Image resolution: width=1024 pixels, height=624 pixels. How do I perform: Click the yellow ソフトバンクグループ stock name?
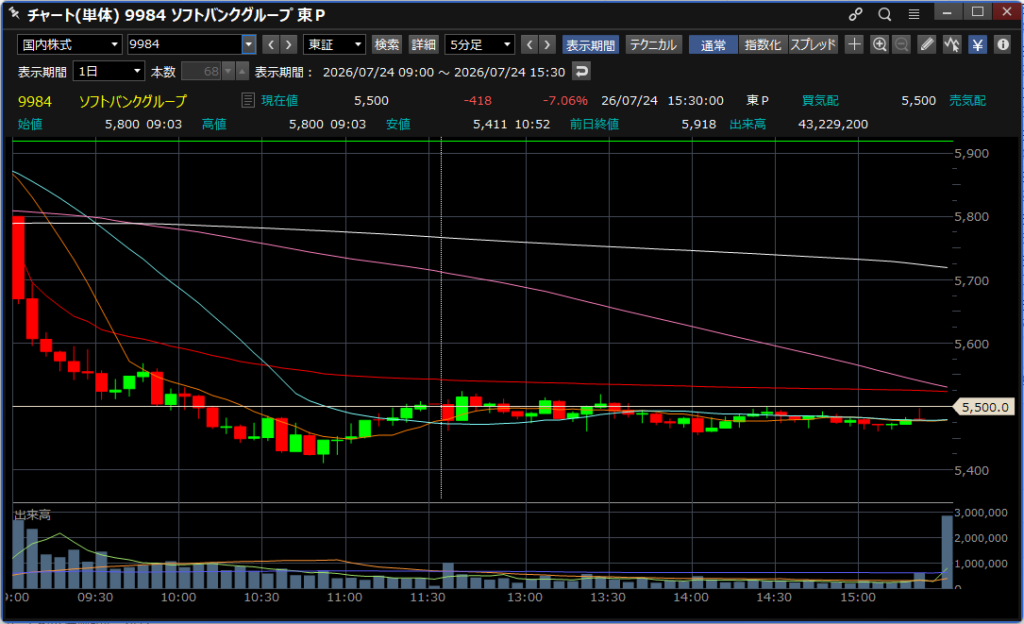[x=133, y=101]
